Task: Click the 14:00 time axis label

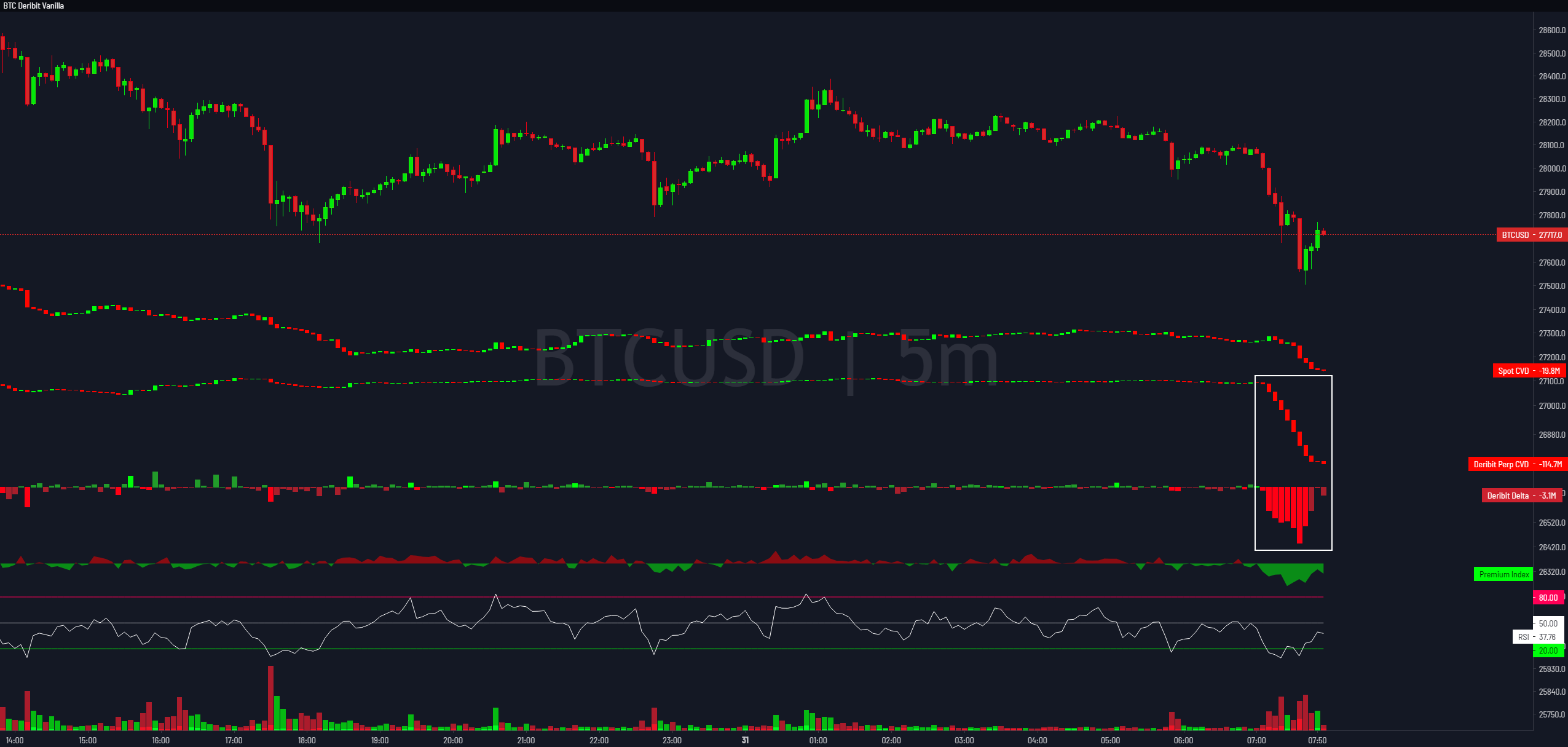Action: (15, 740)
